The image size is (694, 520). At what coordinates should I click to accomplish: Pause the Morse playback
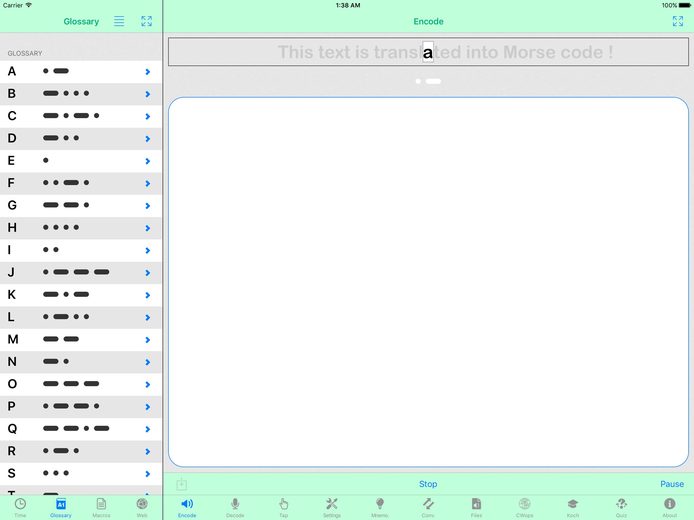click(672, 484)
